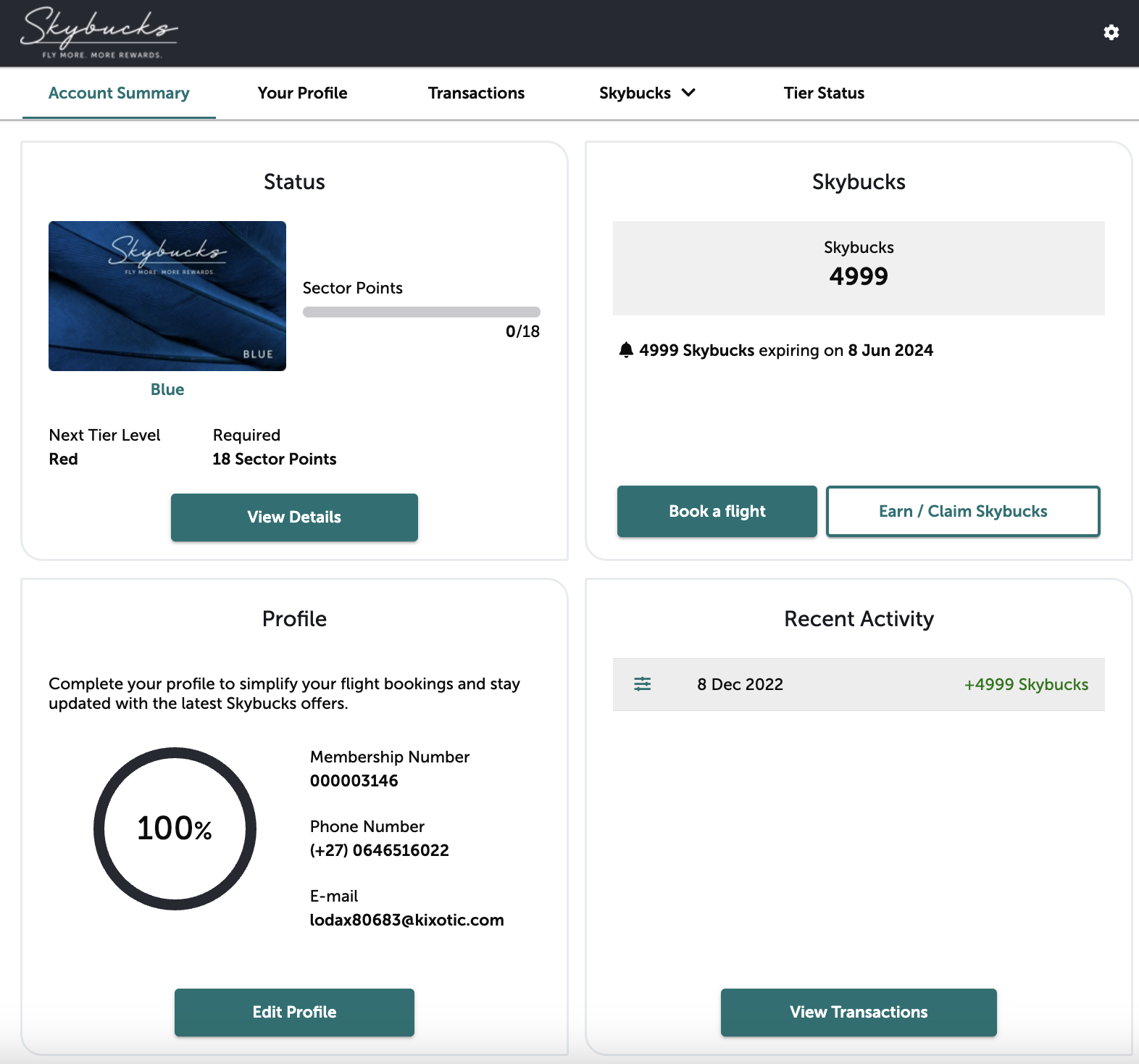Click the 18 Sector Points requirement
1139x1064 pixels.
[275, 459]
